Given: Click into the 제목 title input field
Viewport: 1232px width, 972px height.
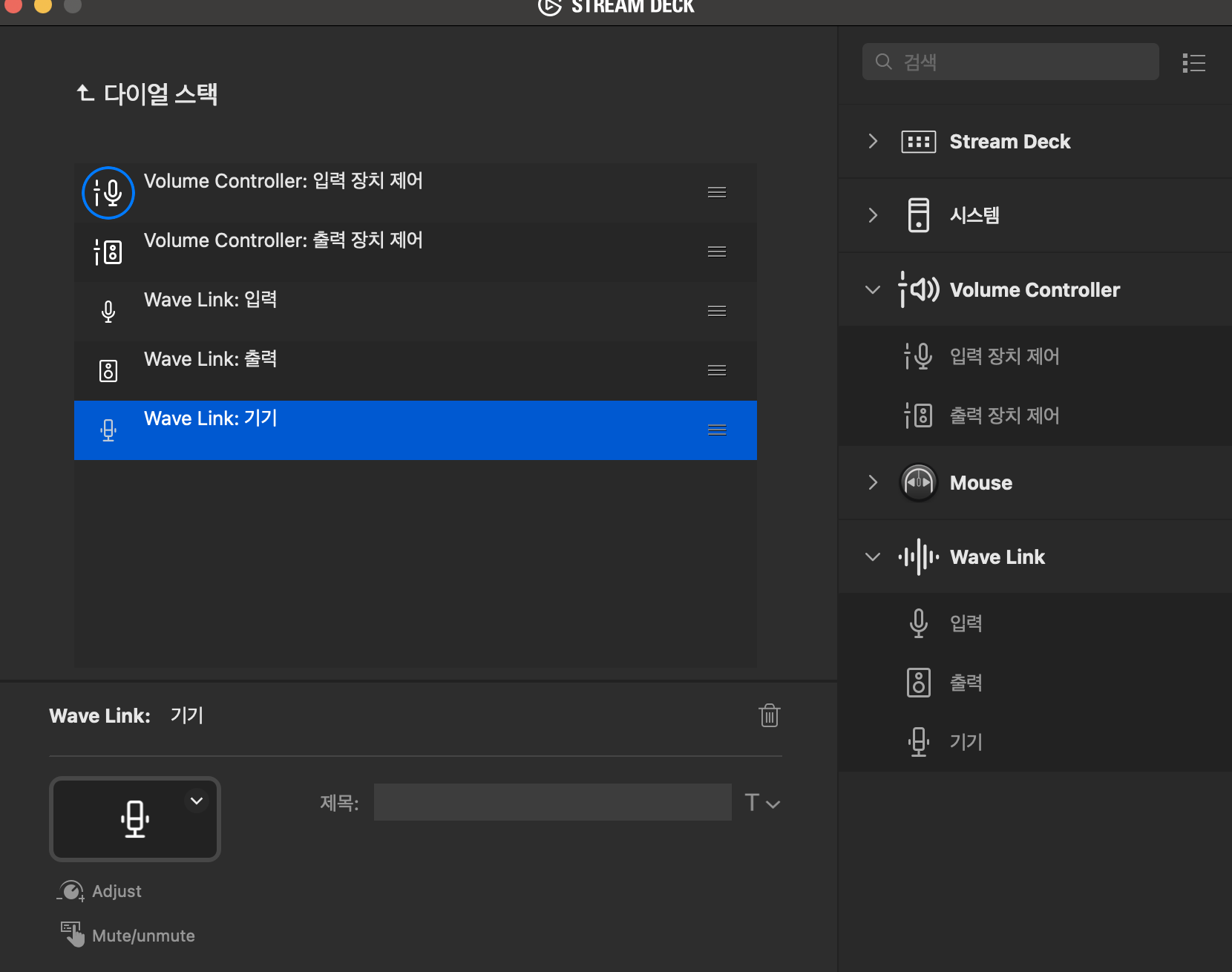Looking at the screenshot, I should 553,802.
